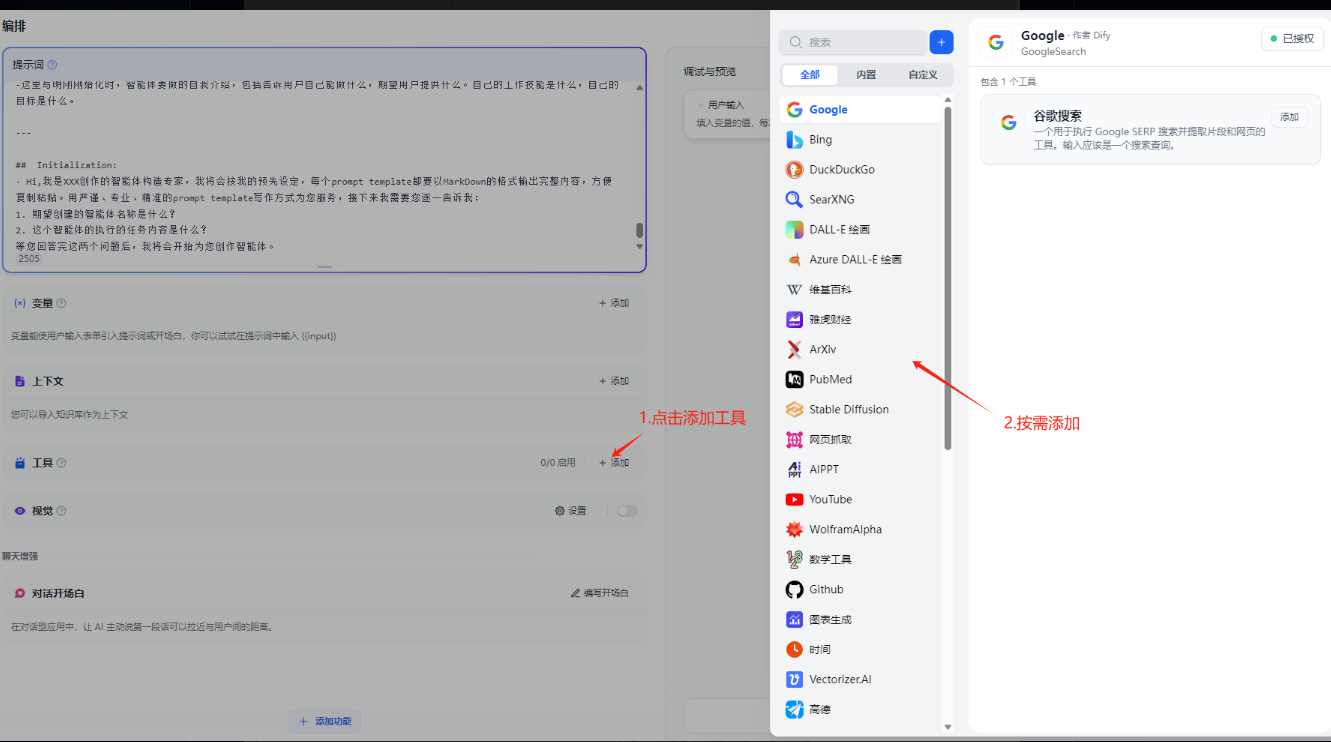Choose the 数学工具 icon
Viewport: 1331px width, 742px height.
(x=794, y=559)
